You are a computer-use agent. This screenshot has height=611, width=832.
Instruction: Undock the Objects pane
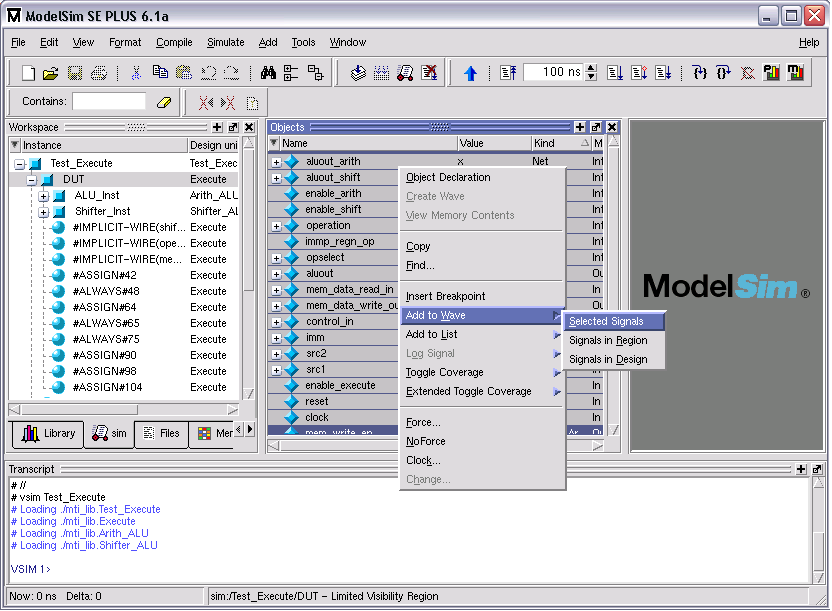click(596, 127)
